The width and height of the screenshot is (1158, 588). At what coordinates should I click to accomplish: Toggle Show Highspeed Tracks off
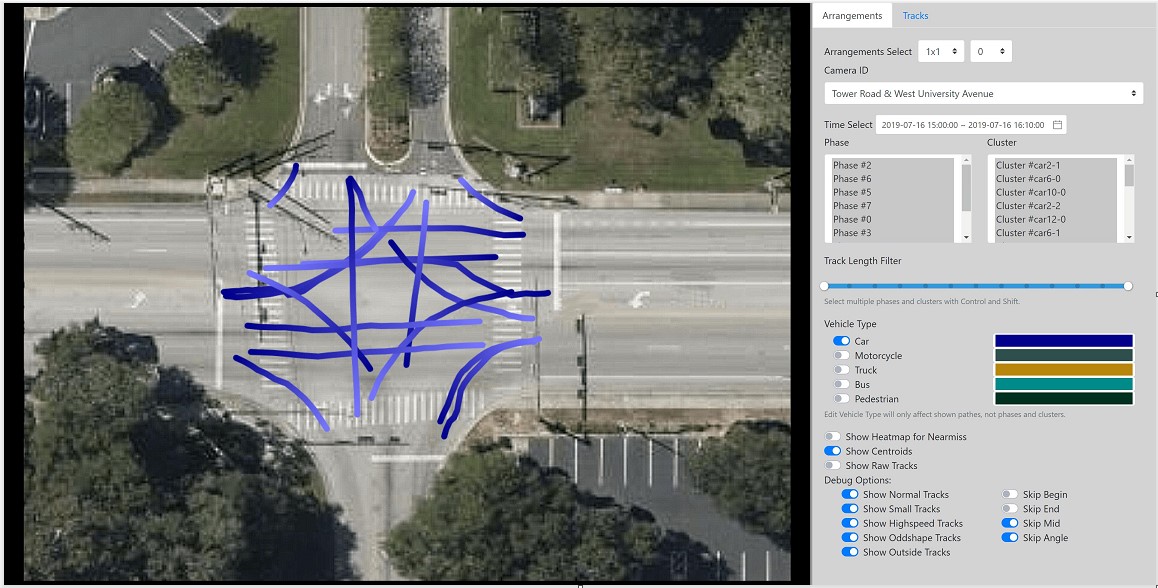[x=850, y=523]
